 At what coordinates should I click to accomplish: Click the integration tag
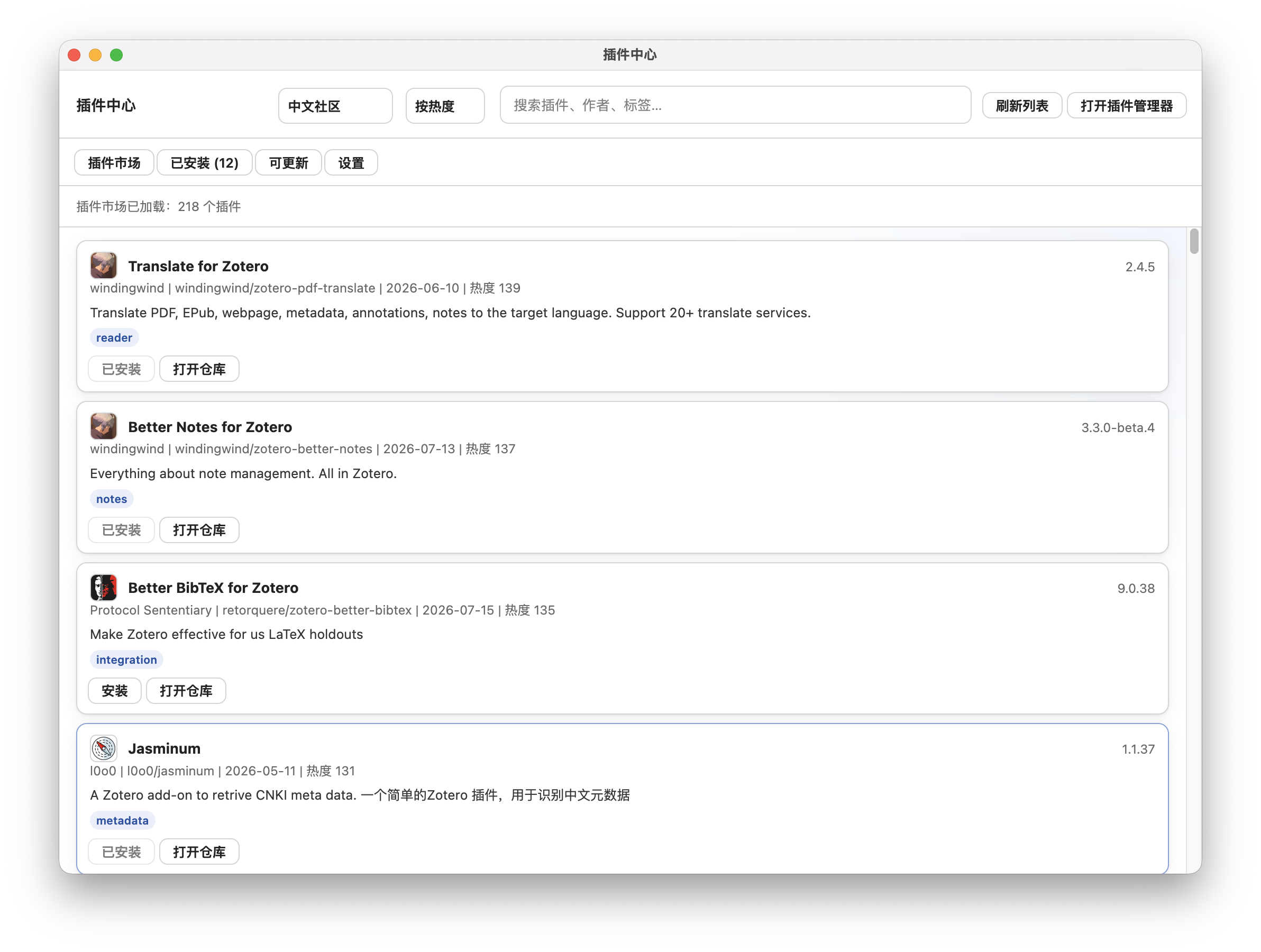pos(126,660)
